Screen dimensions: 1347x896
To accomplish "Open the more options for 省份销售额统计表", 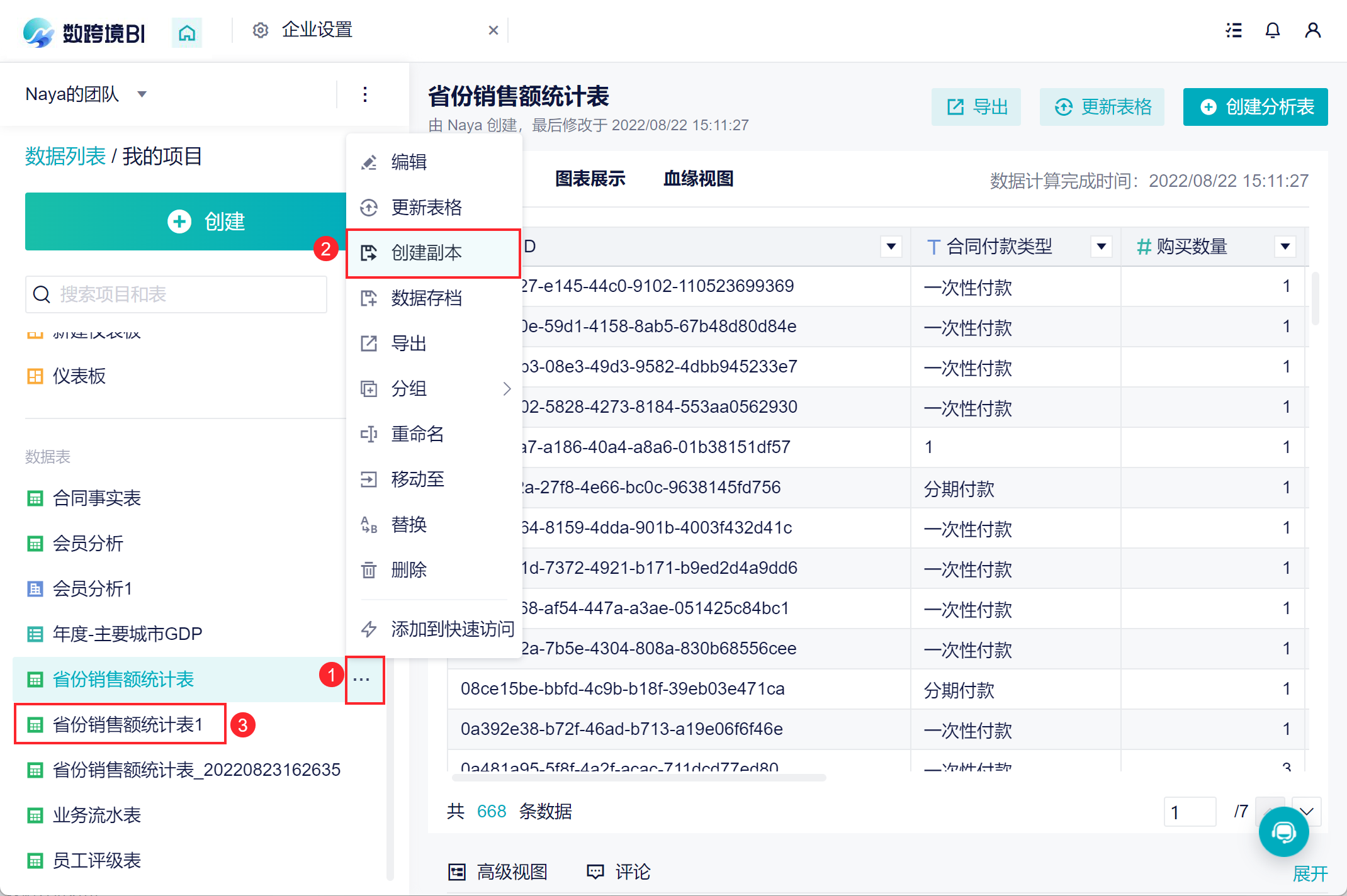I will coord(362,680).
